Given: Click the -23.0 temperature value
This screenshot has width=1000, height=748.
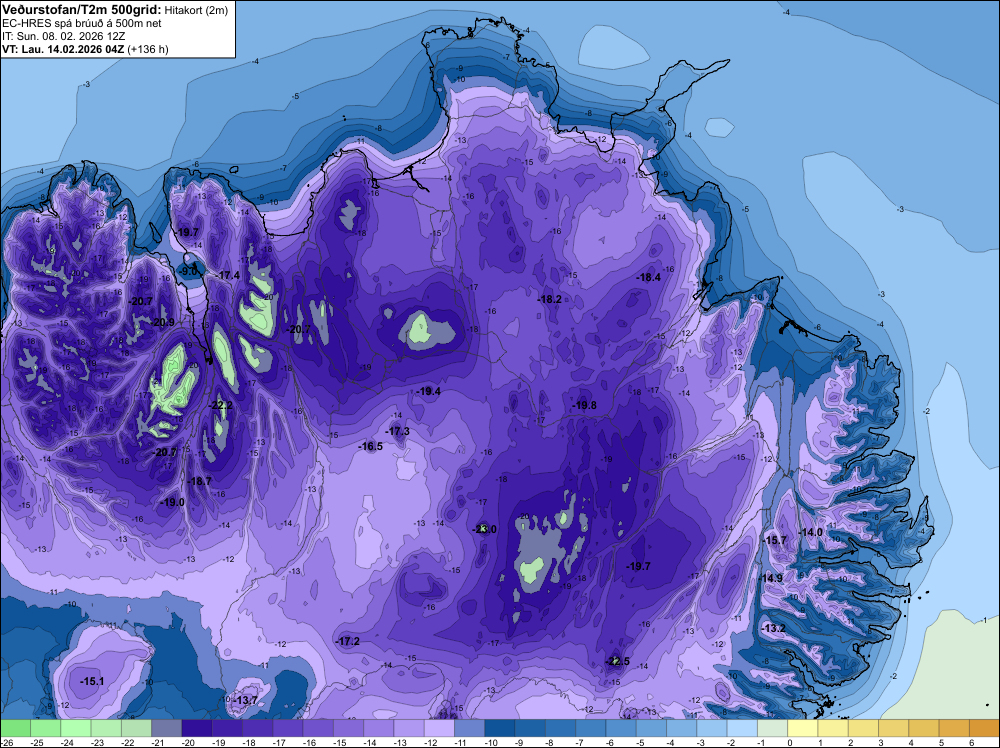Looking at the screenshot, I should point(485,529).
